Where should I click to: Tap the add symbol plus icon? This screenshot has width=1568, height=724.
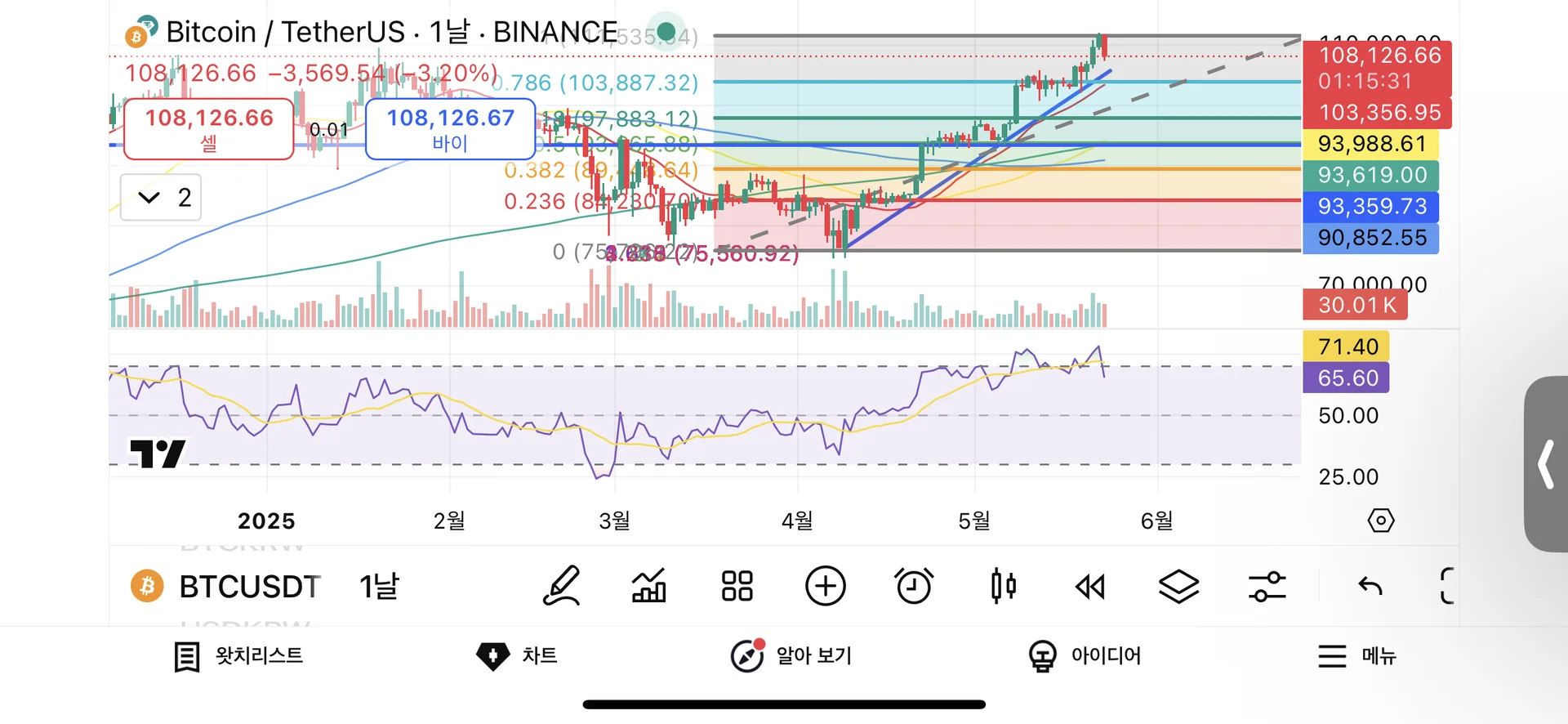click(x=826, y=586)
